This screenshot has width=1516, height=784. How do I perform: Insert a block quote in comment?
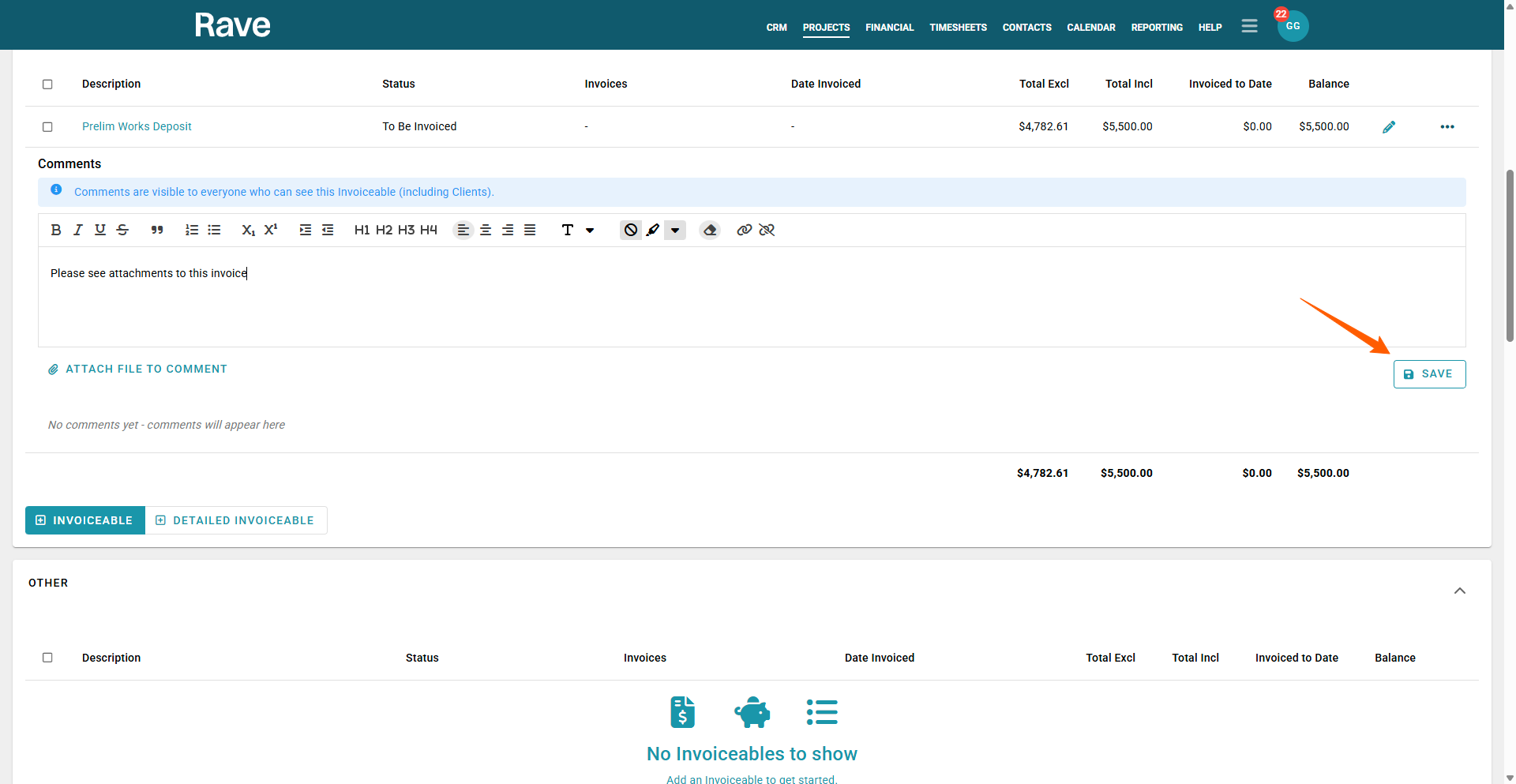(x=157, y=230)
